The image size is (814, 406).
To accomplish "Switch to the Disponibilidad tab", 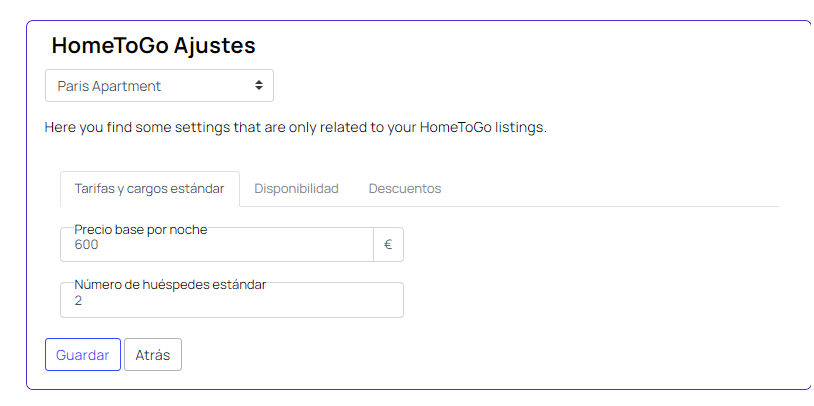I will (296, 188).
